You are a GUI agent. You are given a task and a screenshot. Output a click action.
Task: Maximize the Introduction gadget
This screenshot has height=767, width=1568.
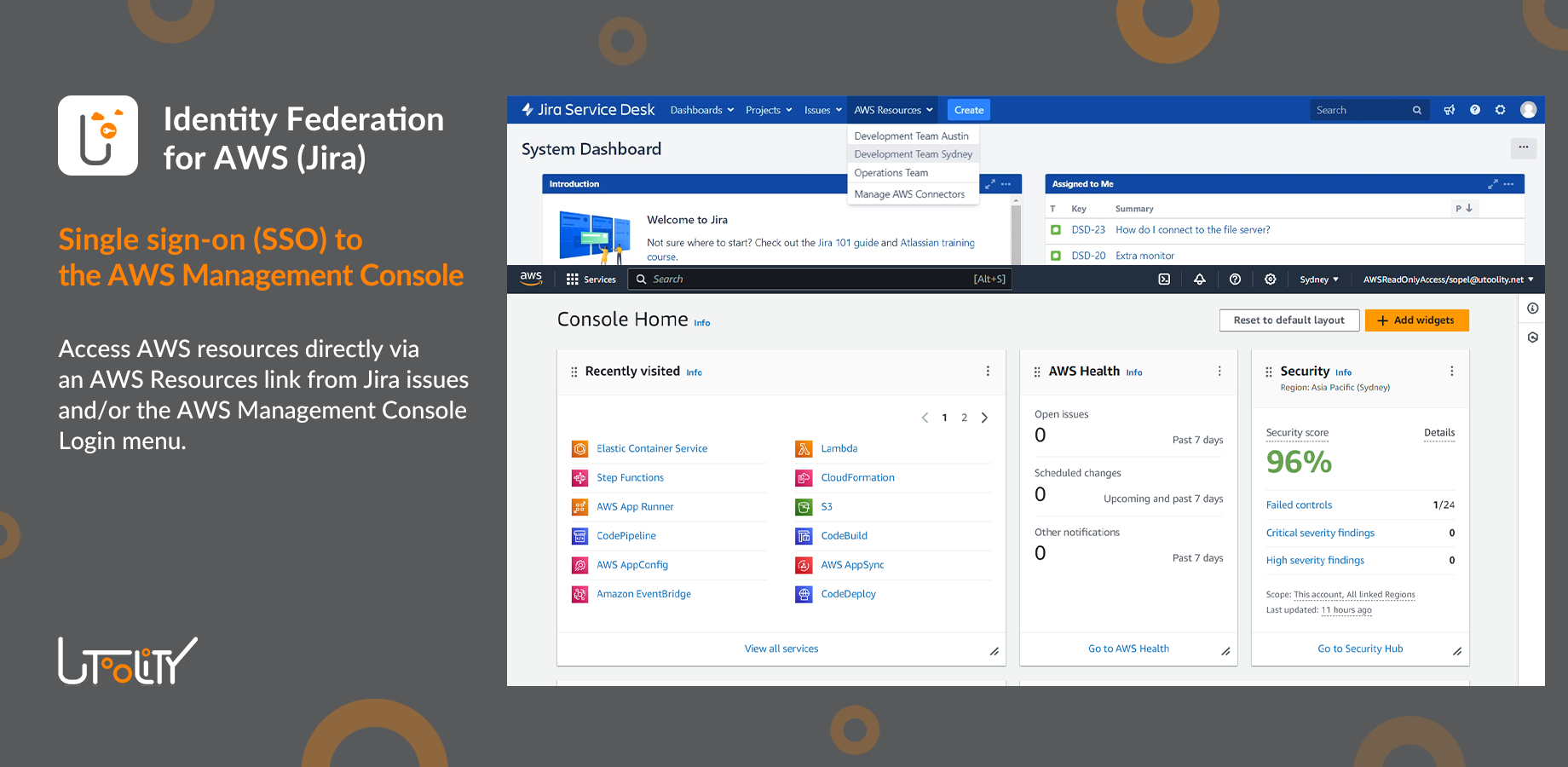[989, 184]
